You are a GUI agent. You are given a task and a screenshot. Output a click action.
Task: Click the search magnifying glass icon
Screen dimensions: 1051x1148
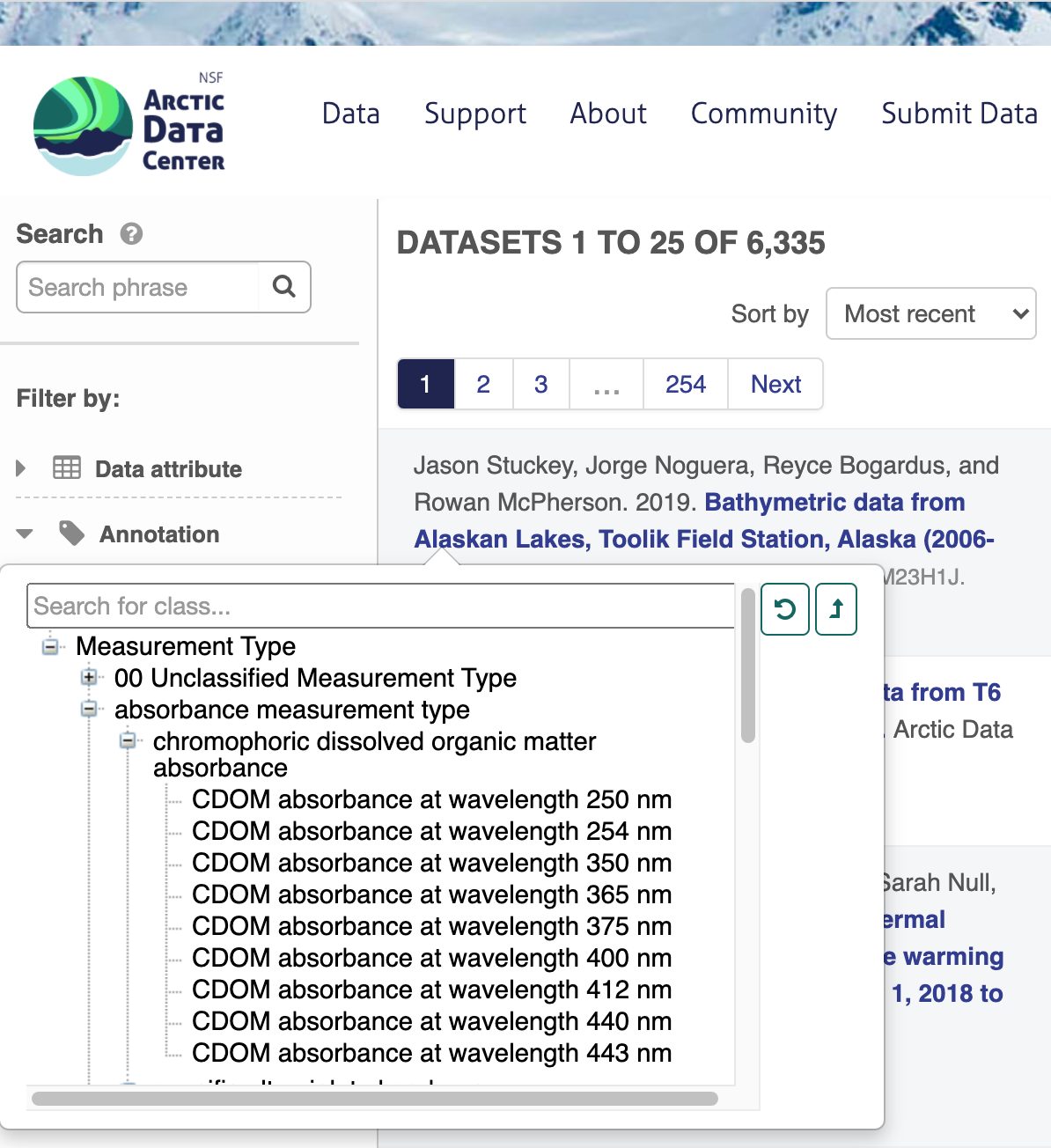pyautogui.click(x=284, y=287)
